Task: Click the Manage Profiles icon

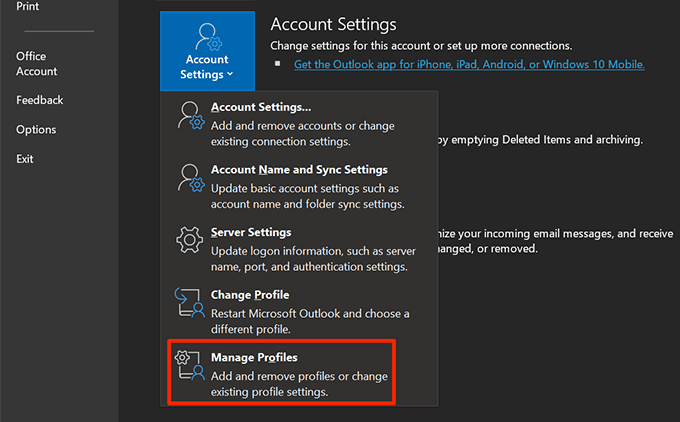Action: [190, 366]
